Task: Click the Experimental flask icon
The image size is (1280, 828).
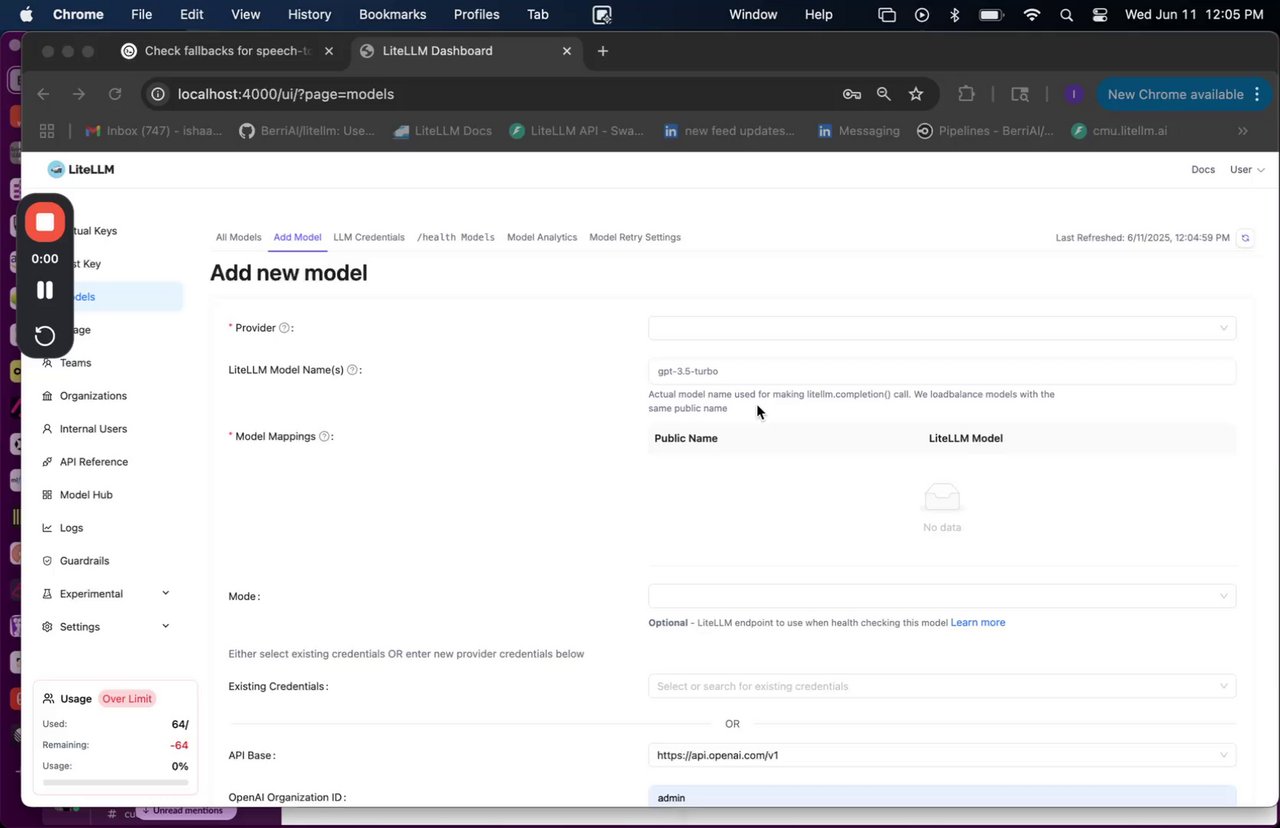Action: 48,594
